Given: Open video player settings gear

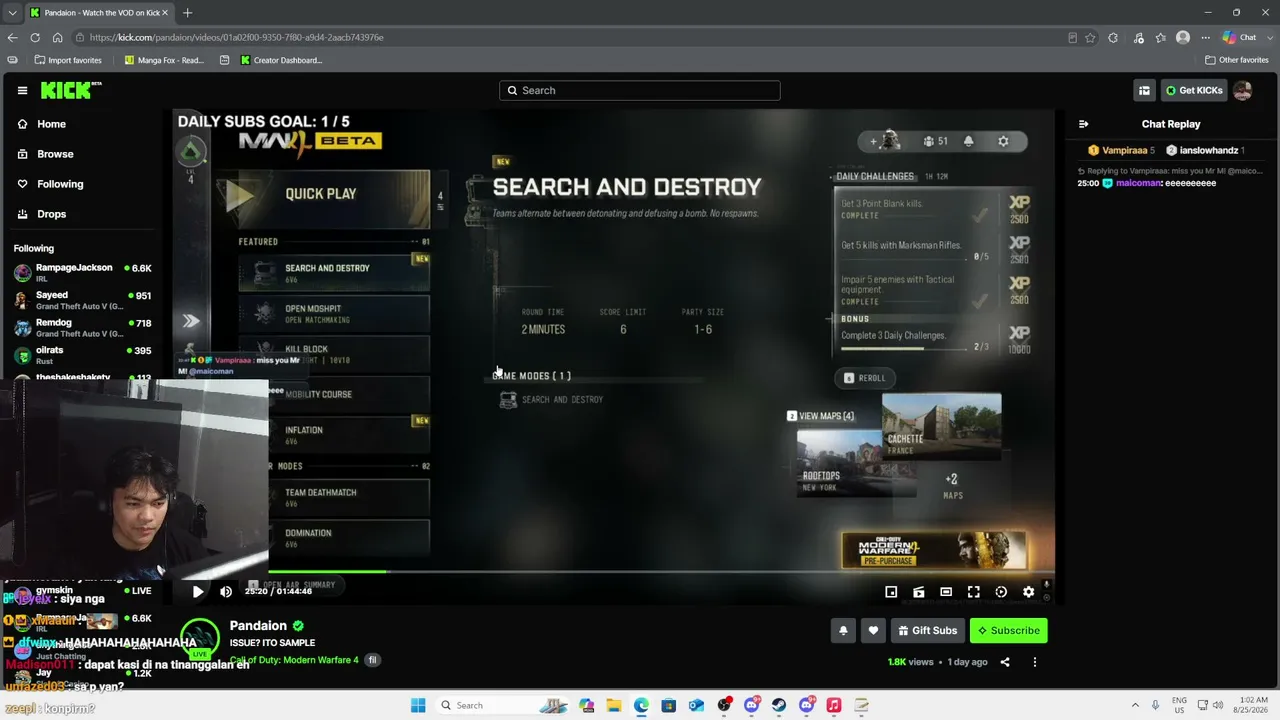Looking at the screenshot, I should pyautogui.click(x=1028, y=592).
